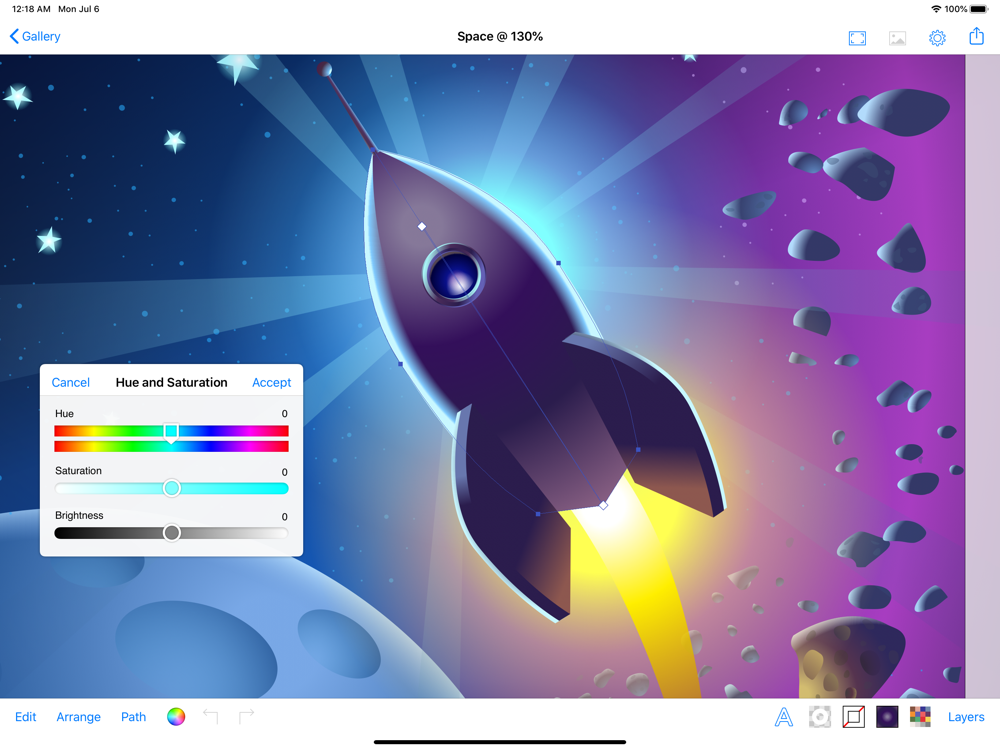Click the lower gradient diamond handle near flame

[603, 505]
